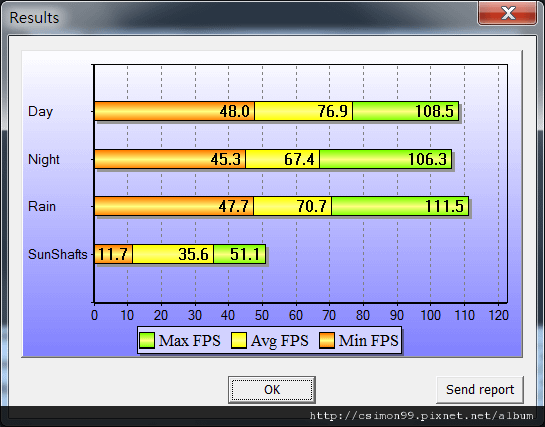Click the axis tick label 70
The height and width of the screenshot is (427, 545).
click(329, 315)
